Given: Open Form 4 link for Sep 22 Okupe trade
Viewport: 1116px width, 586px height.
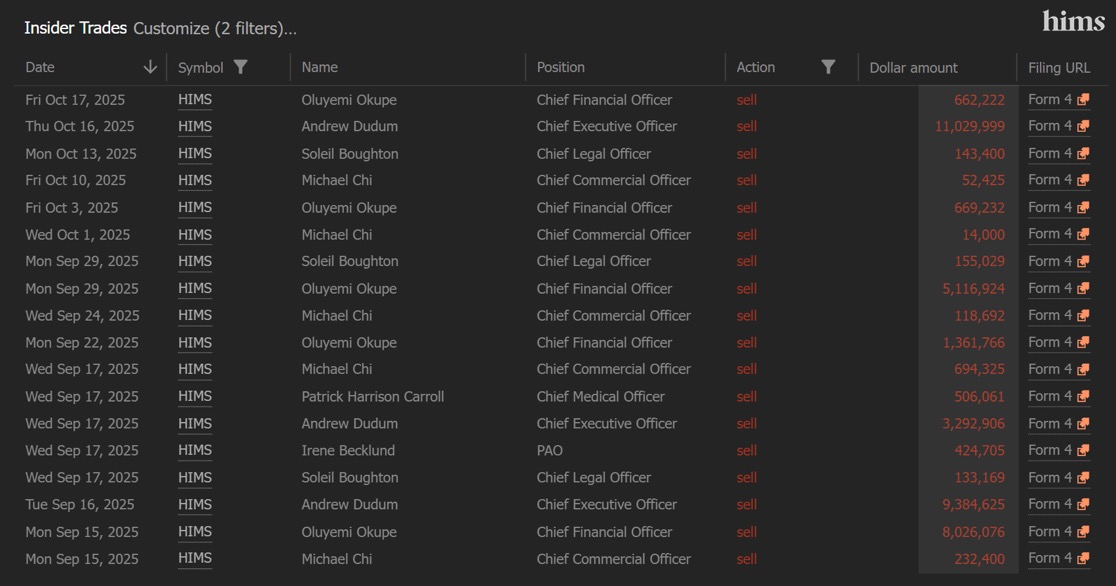Looking at the screenshot, I should tap(1050, 343).
